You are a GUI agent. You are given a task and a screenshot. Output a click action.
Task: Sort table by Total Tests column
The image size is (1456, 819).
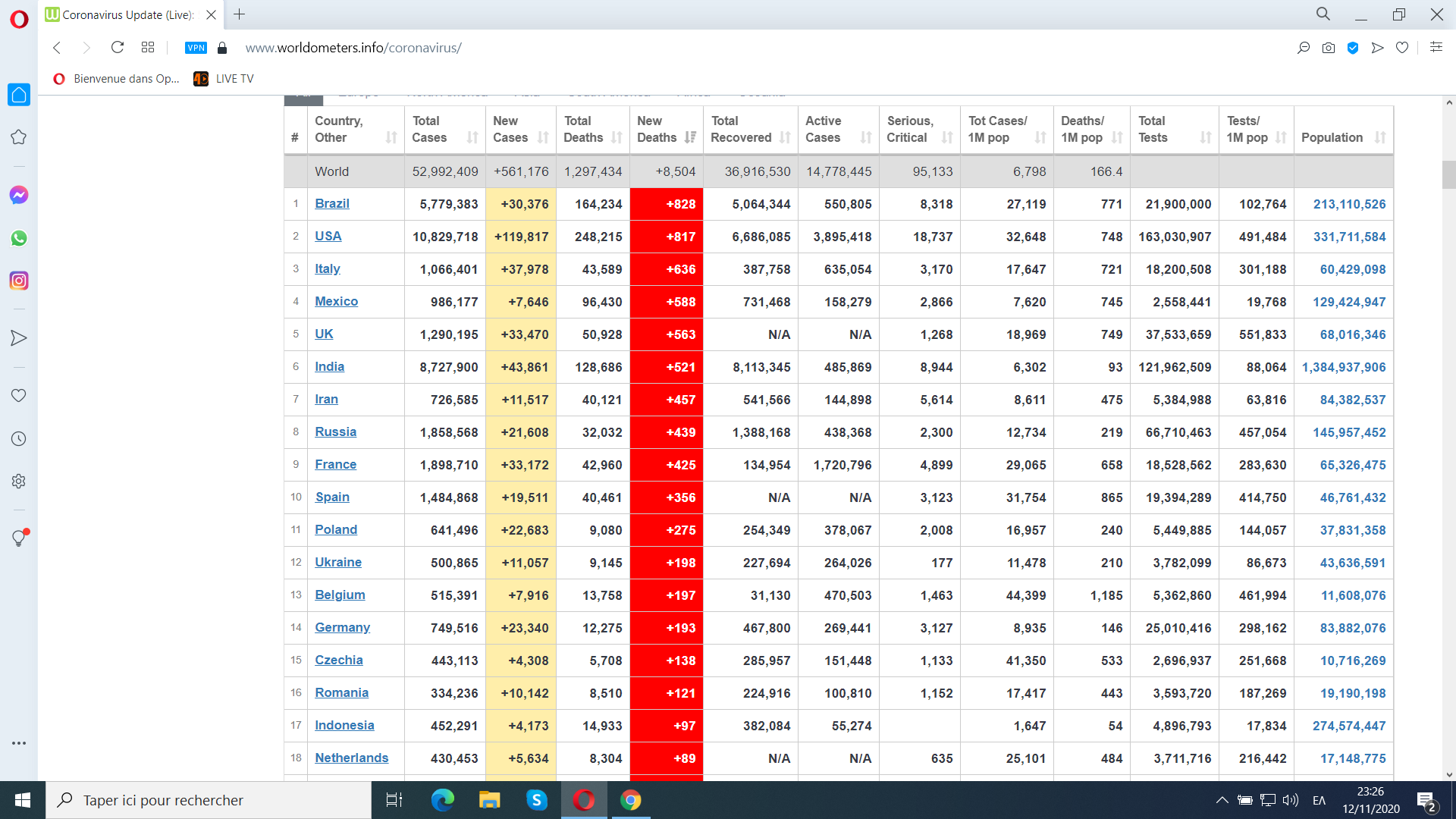tap(1175, 130)
